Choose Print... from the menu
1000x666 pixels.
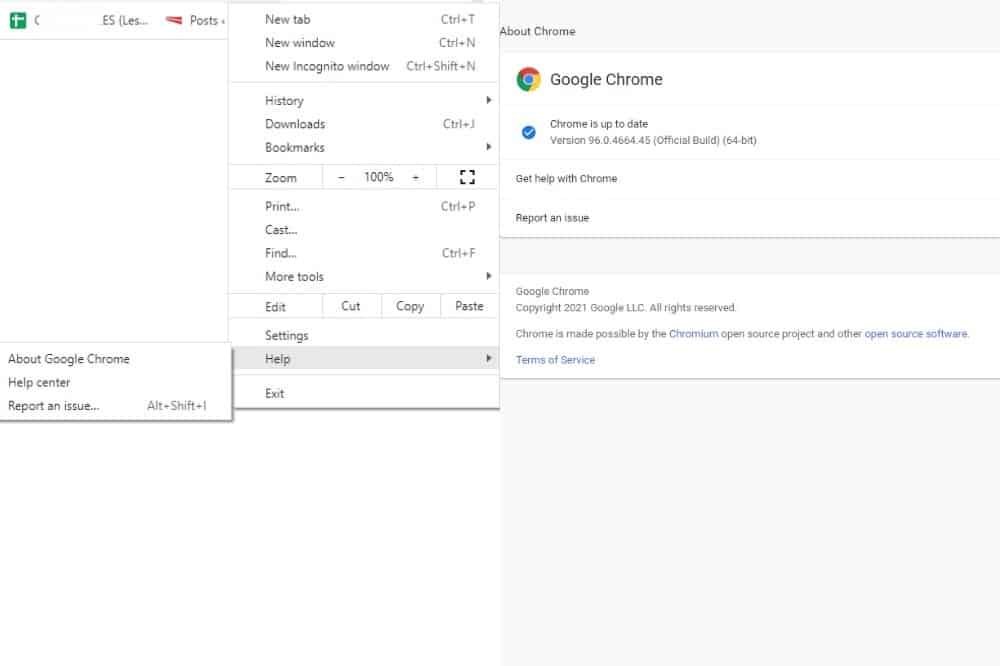tap(364, 206)
